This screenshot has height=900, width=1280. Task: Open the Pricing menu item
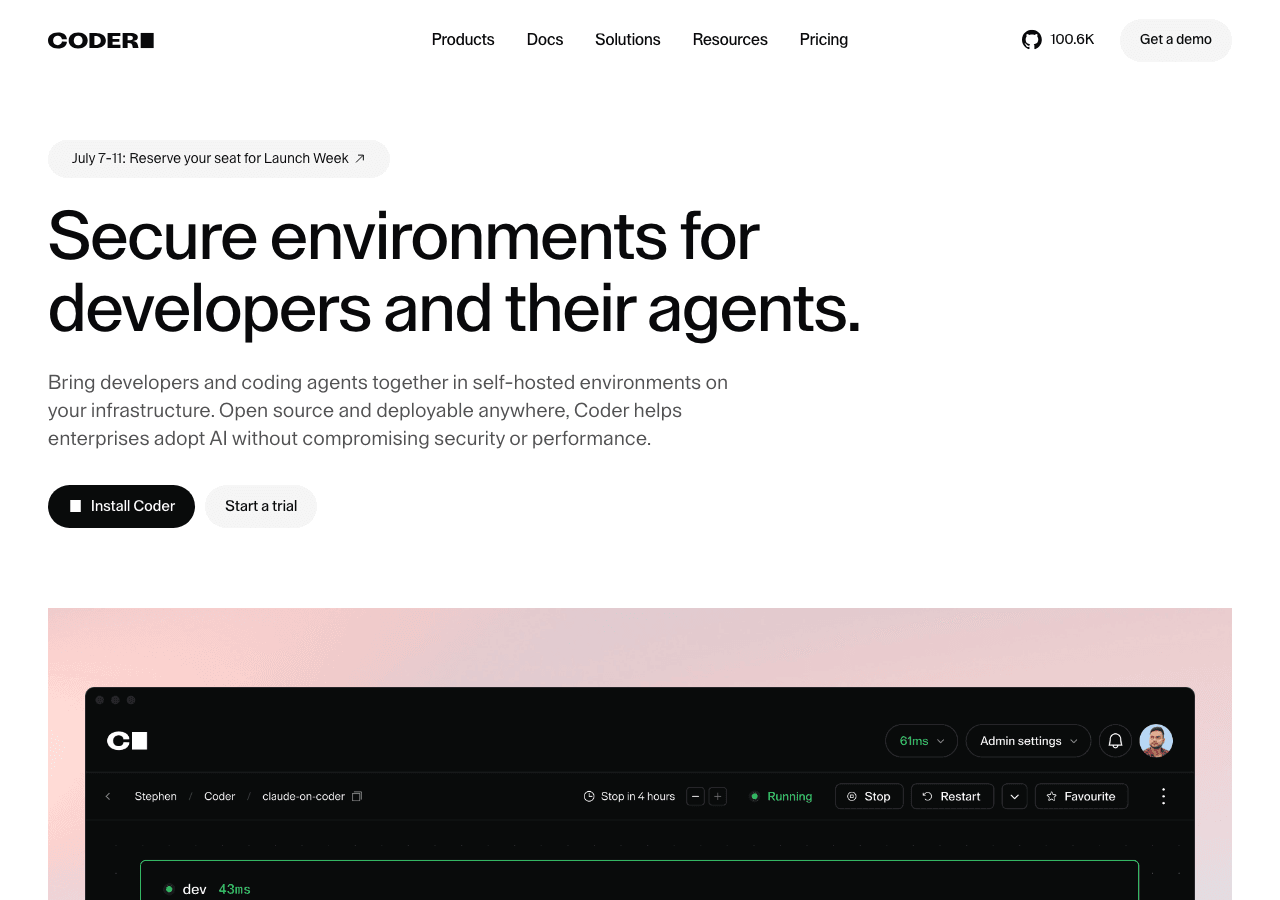pos(824,40)
